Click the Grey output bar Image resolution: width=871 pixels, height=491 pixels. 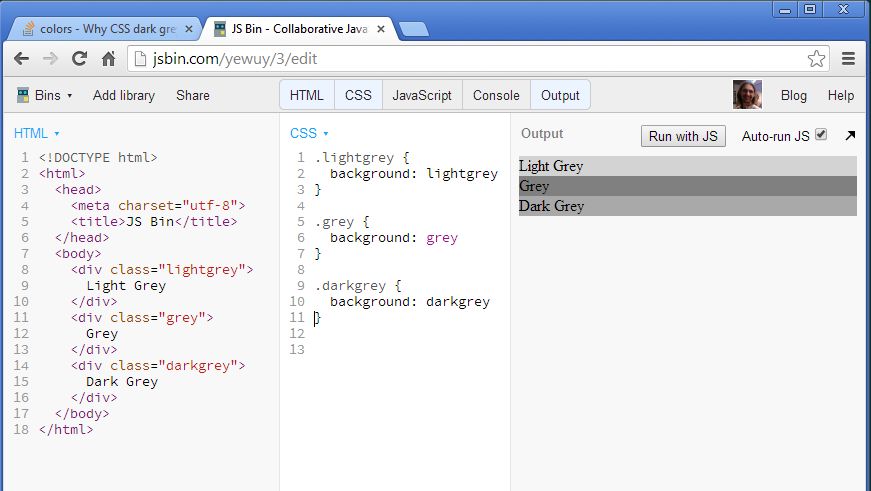click(688, 186)
